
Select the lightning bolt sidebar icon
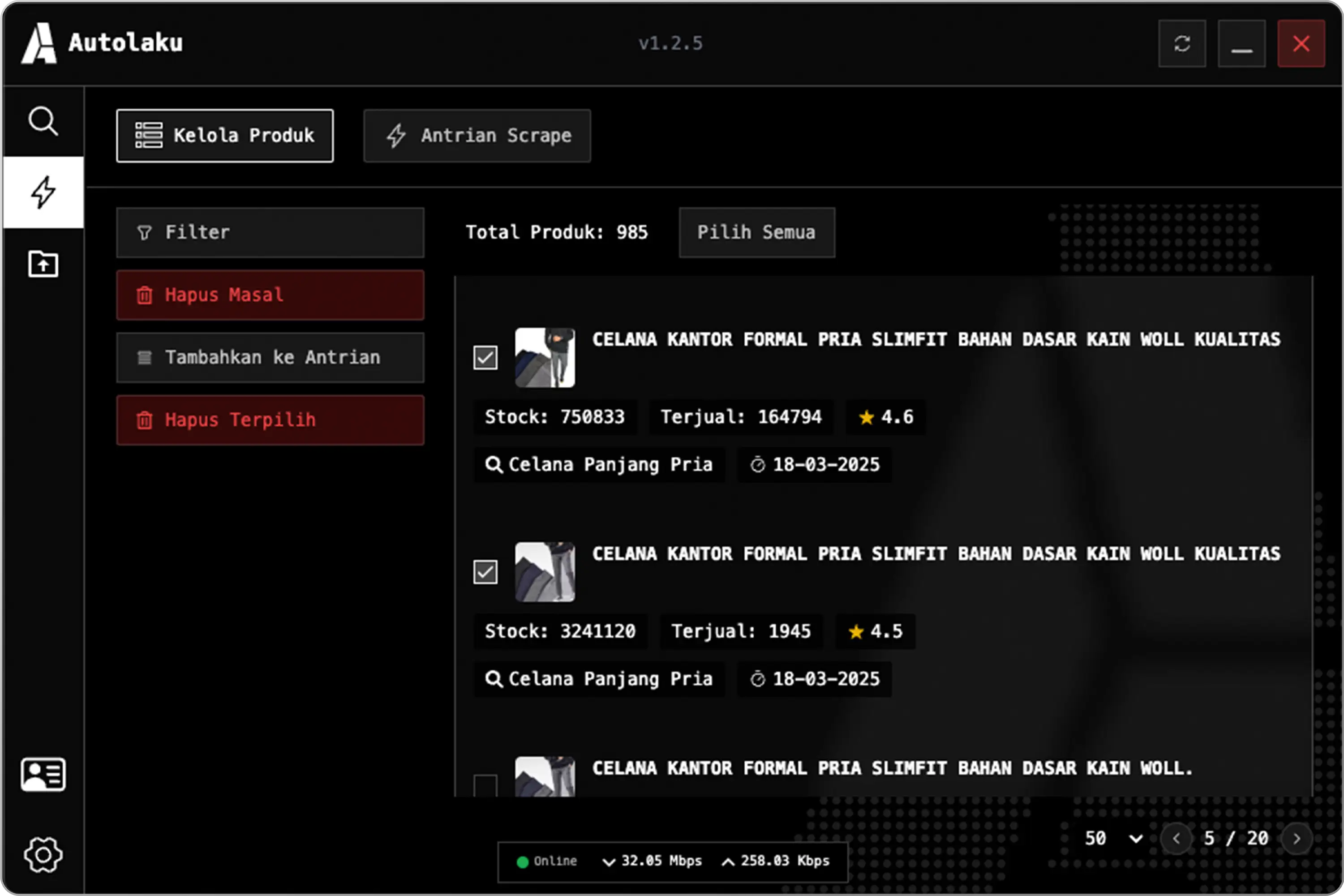pyautogui.click(x=43, y=192)
